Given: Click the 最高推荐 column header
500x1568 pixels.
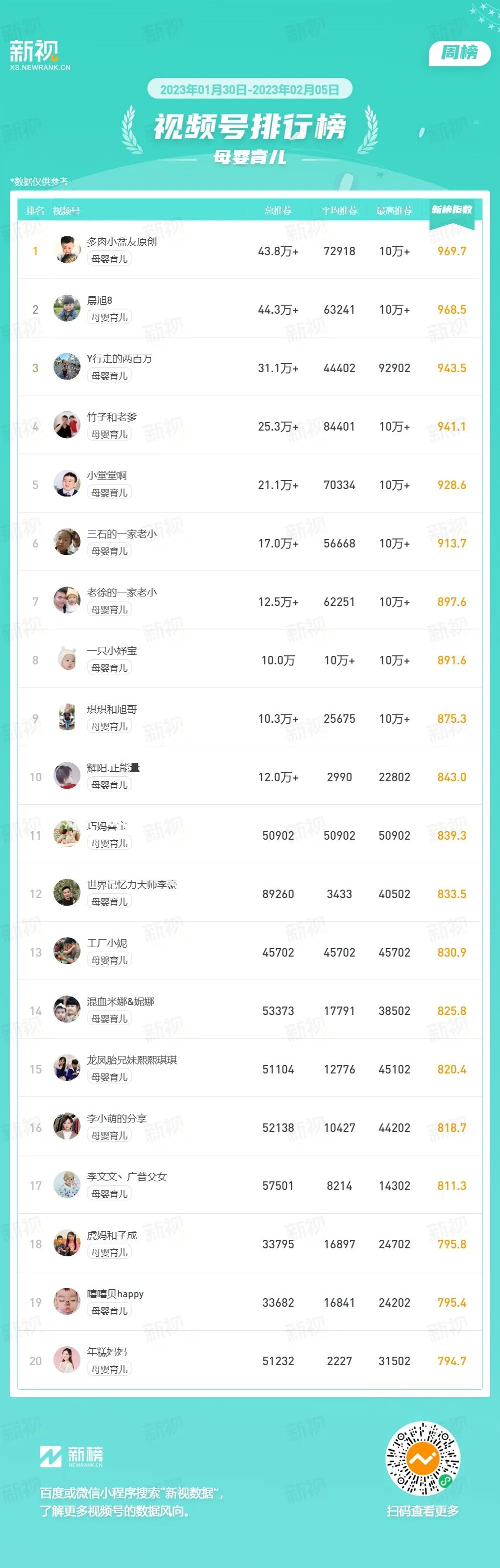Looking at the screenshot, I should [394, 211].
